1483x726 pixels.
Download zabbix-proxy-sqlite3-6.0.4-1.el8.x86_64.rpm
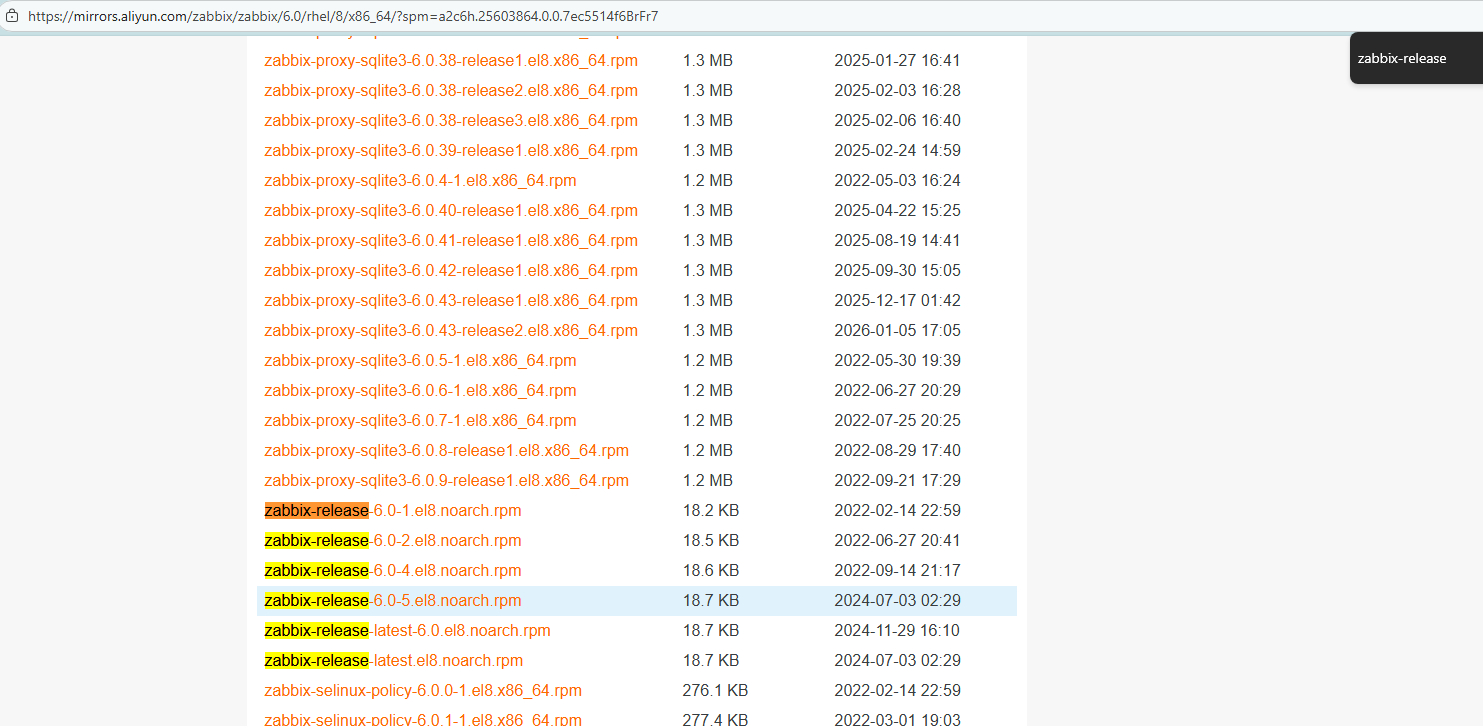pos(420,181)
